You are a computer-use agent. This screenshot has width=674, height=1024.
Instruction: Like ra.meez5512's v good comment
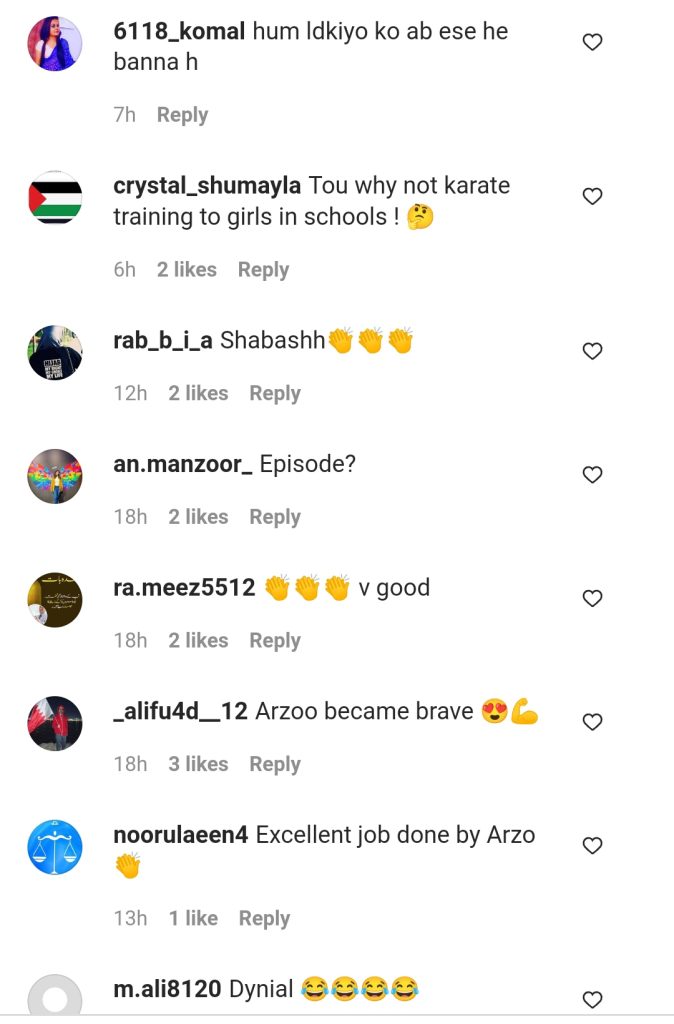click(592, 598)
